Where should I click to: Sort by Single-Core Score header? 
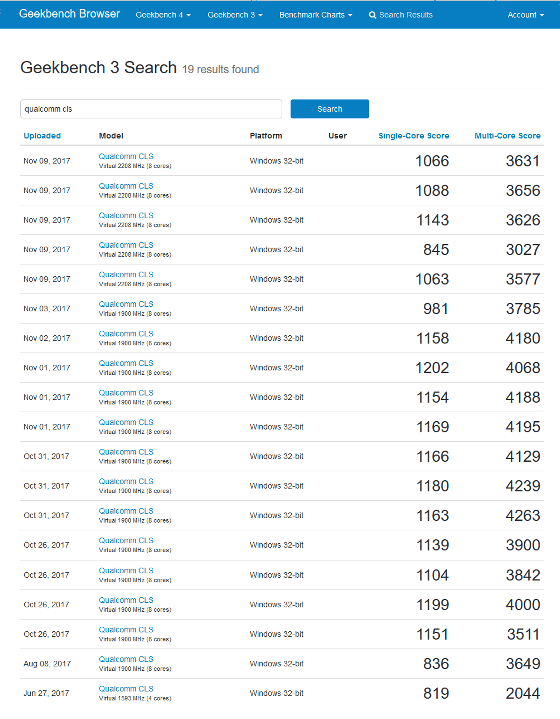pos(414,136)
